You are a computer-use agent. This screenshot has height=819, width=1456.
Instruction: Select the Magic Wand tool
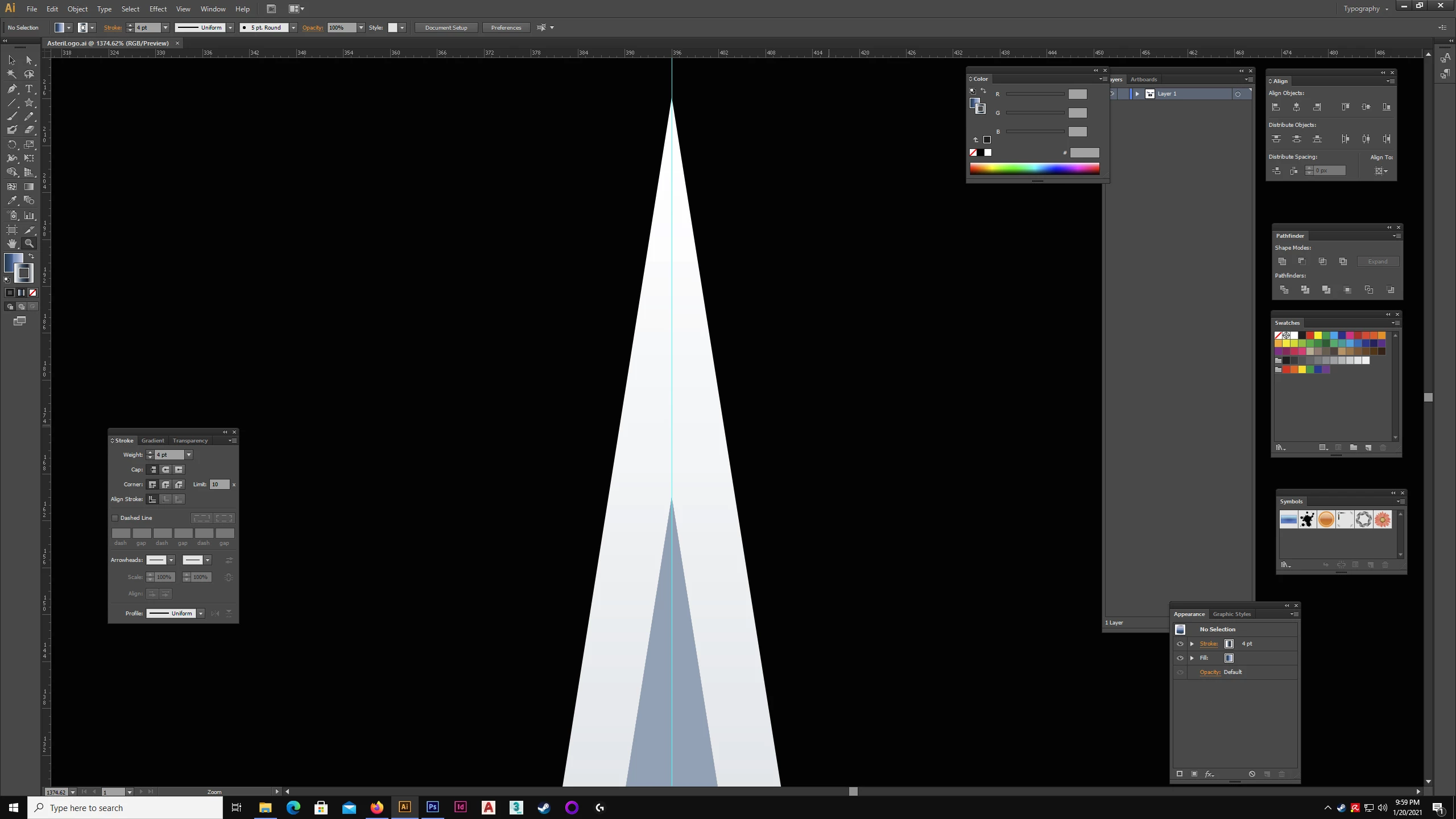[12, 74]
